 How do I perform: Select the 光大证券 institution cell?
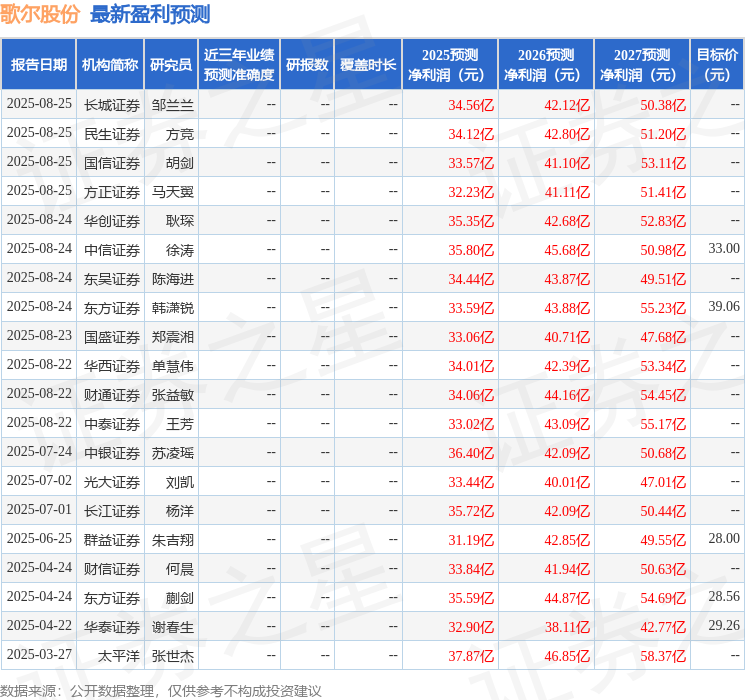coord(112,482)
